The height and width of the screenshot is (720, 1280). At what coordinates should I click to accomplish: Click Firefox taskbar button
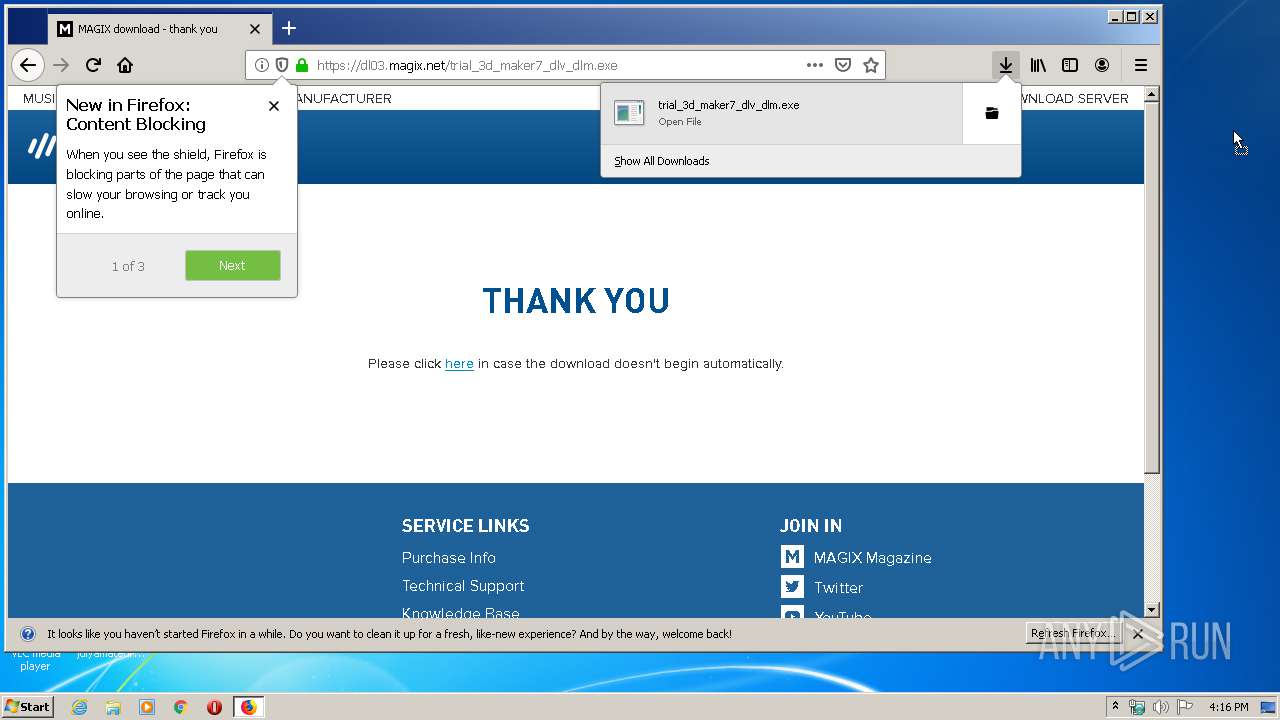(x=248, y=707)
